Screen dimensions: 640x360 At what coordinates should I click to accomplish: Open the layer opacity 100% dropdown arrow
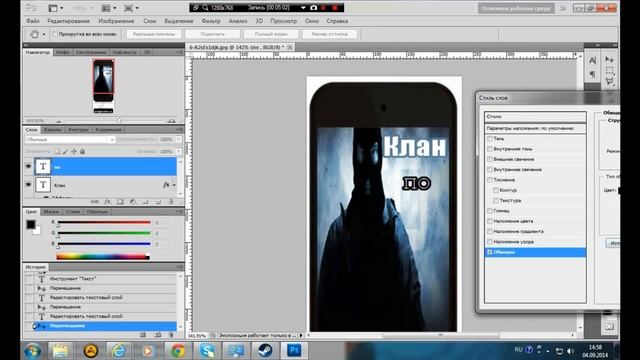click(178, 140)
